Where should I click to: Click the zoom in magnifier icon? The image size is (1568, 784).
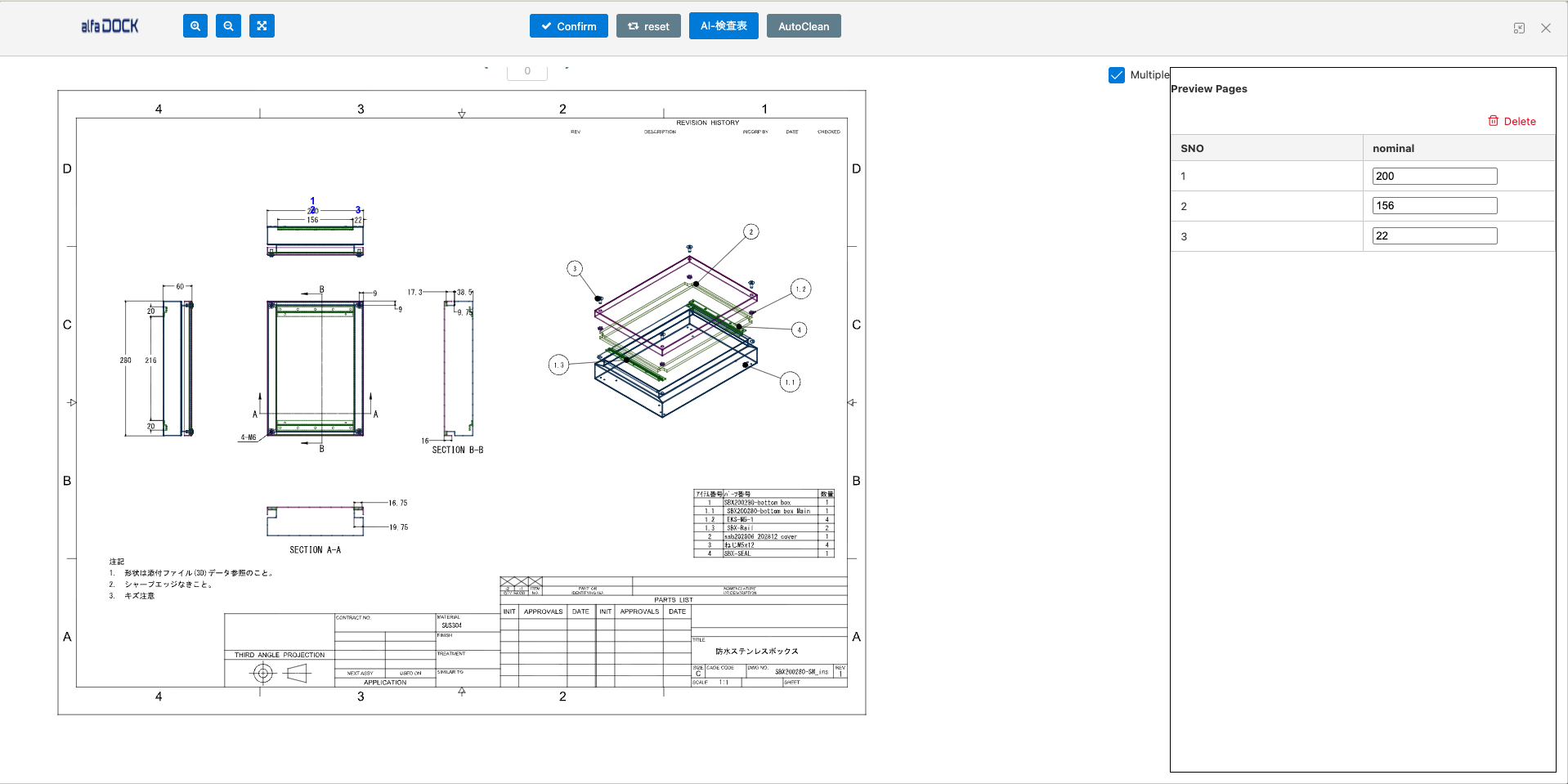click(195, 26)
